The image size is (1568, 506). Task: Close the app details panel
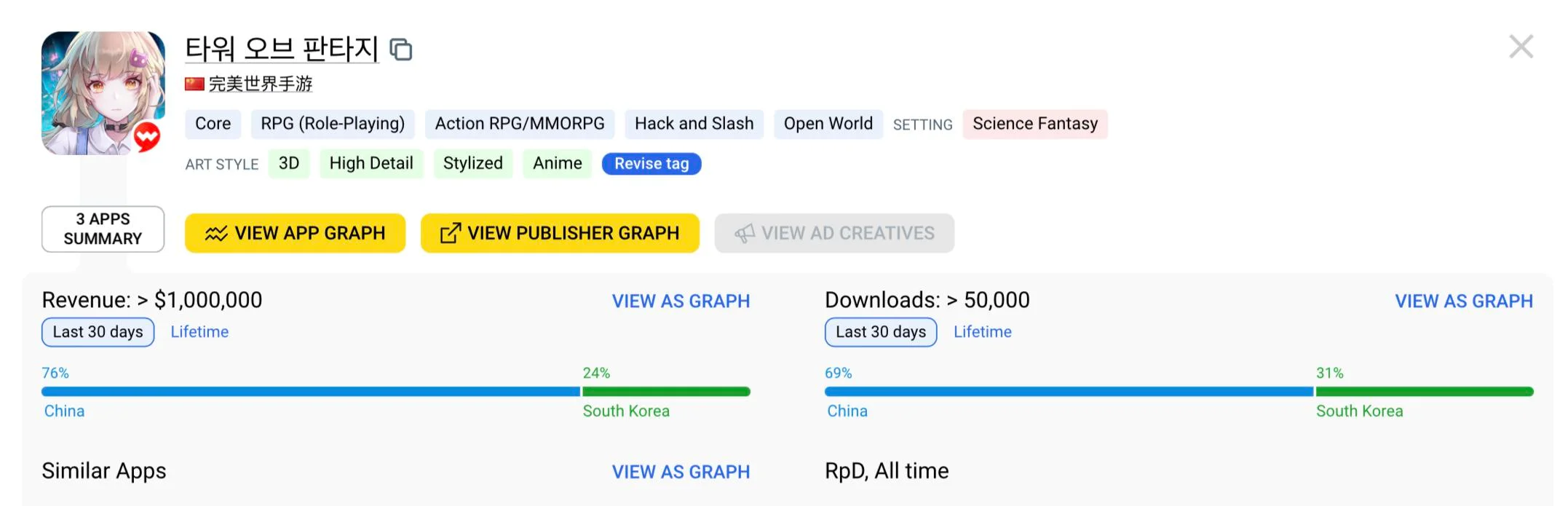1521,47
